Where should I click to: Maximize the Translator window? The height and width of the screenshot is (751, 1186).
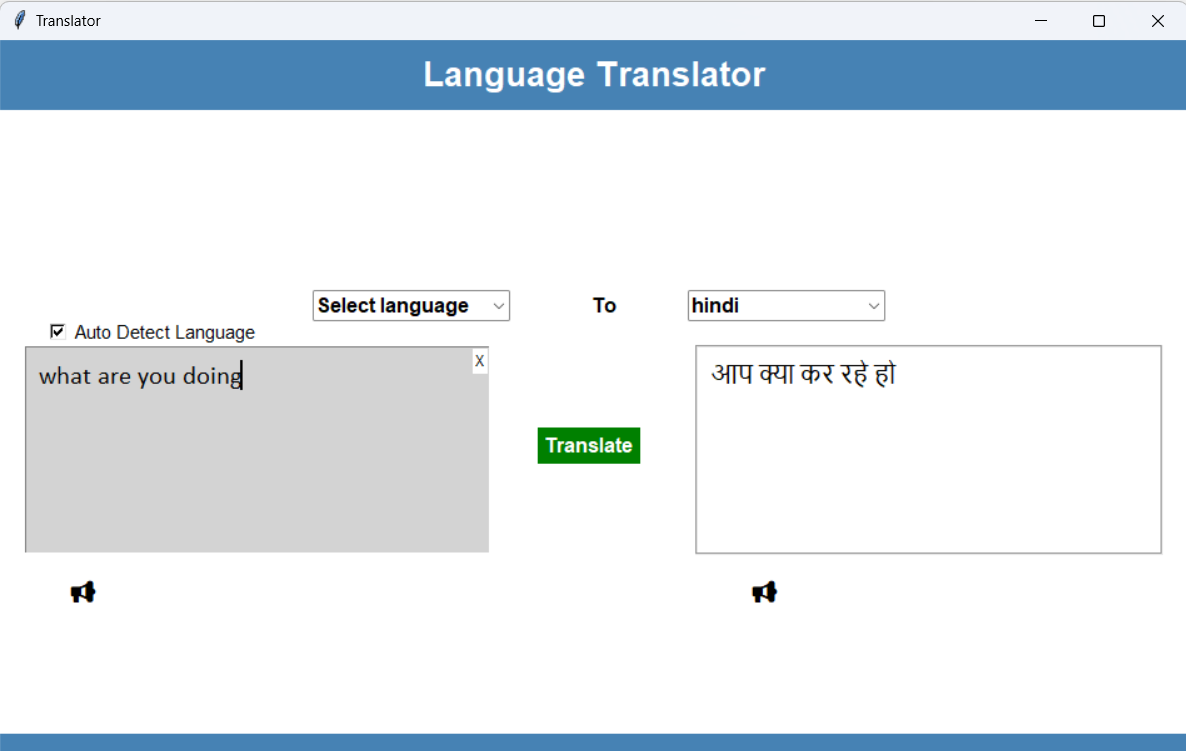point(1099,20)
